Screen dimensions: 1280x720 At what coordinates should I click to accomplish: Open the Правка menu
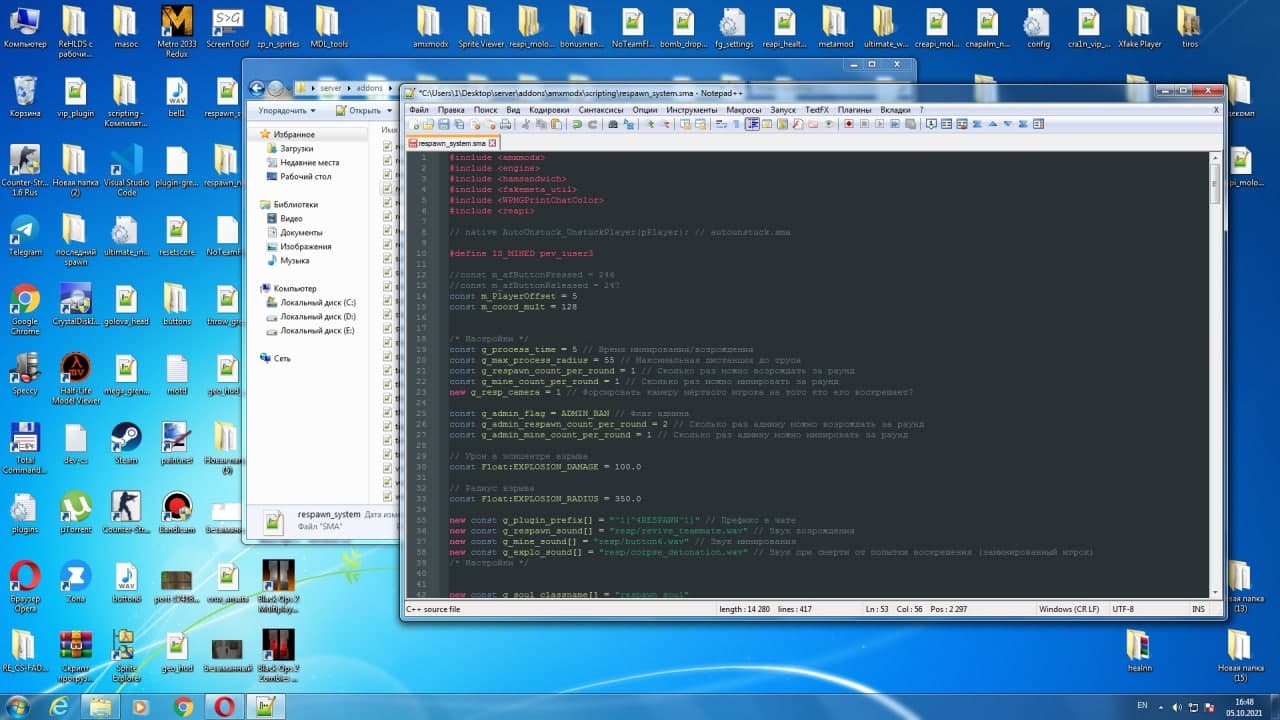[451, 109]
